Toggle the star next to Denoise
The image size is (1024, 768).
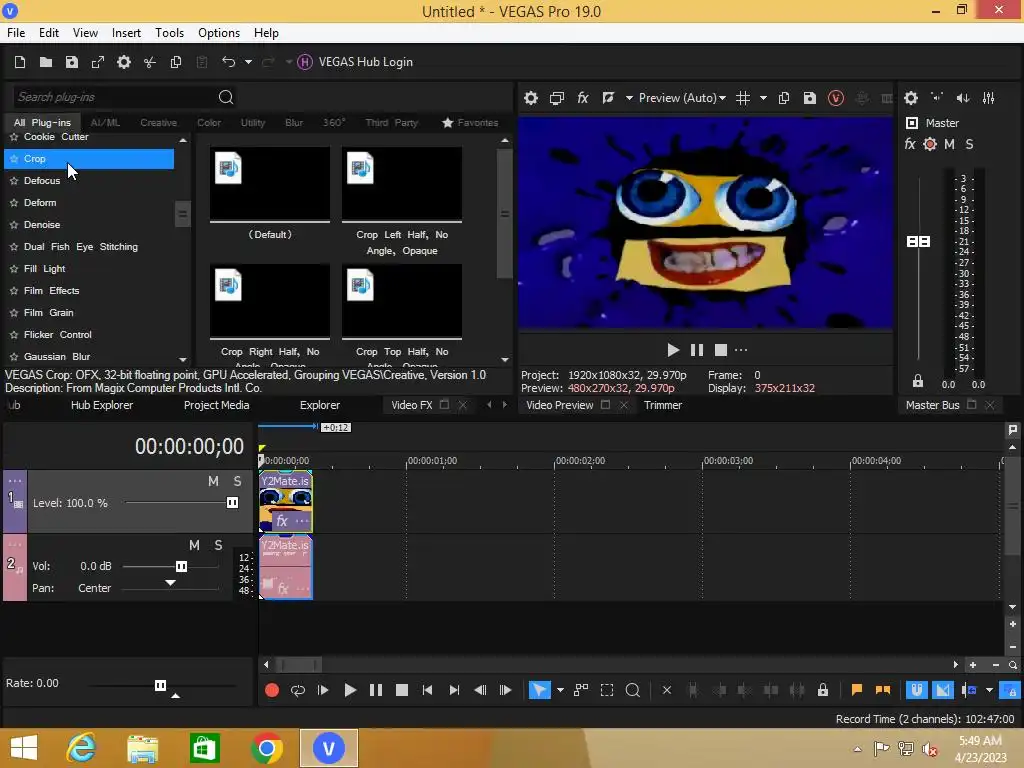tap(14, 225)
